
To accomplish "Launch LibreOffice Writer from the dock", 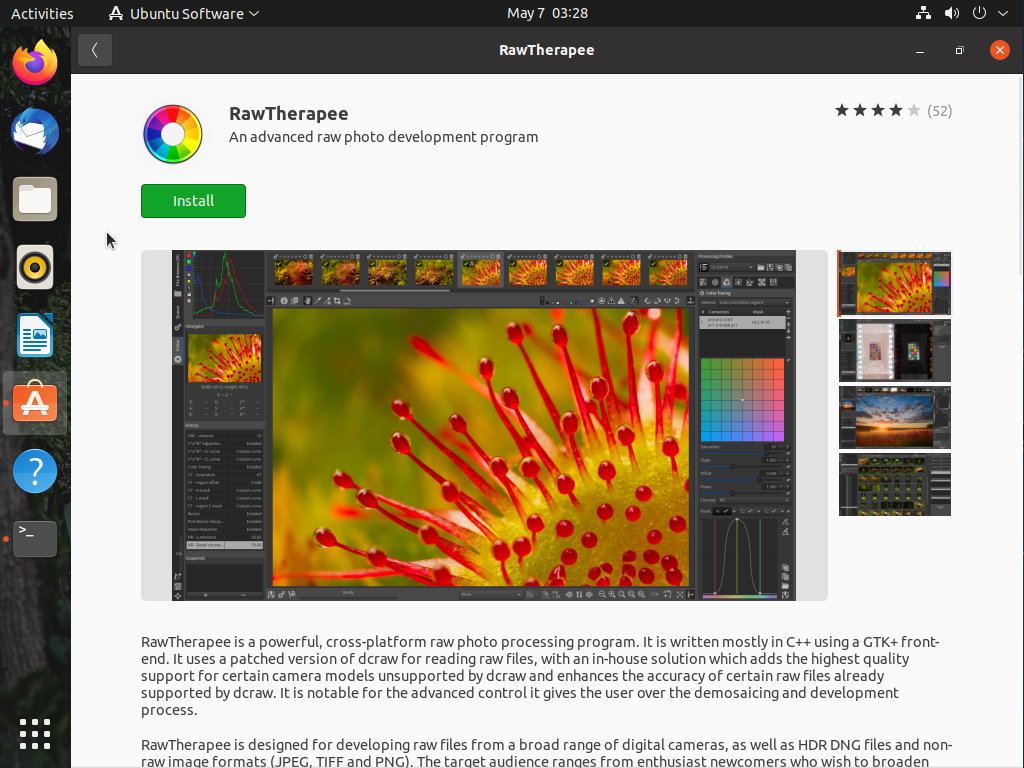I will pyautogui.click(x=35, y=335).
